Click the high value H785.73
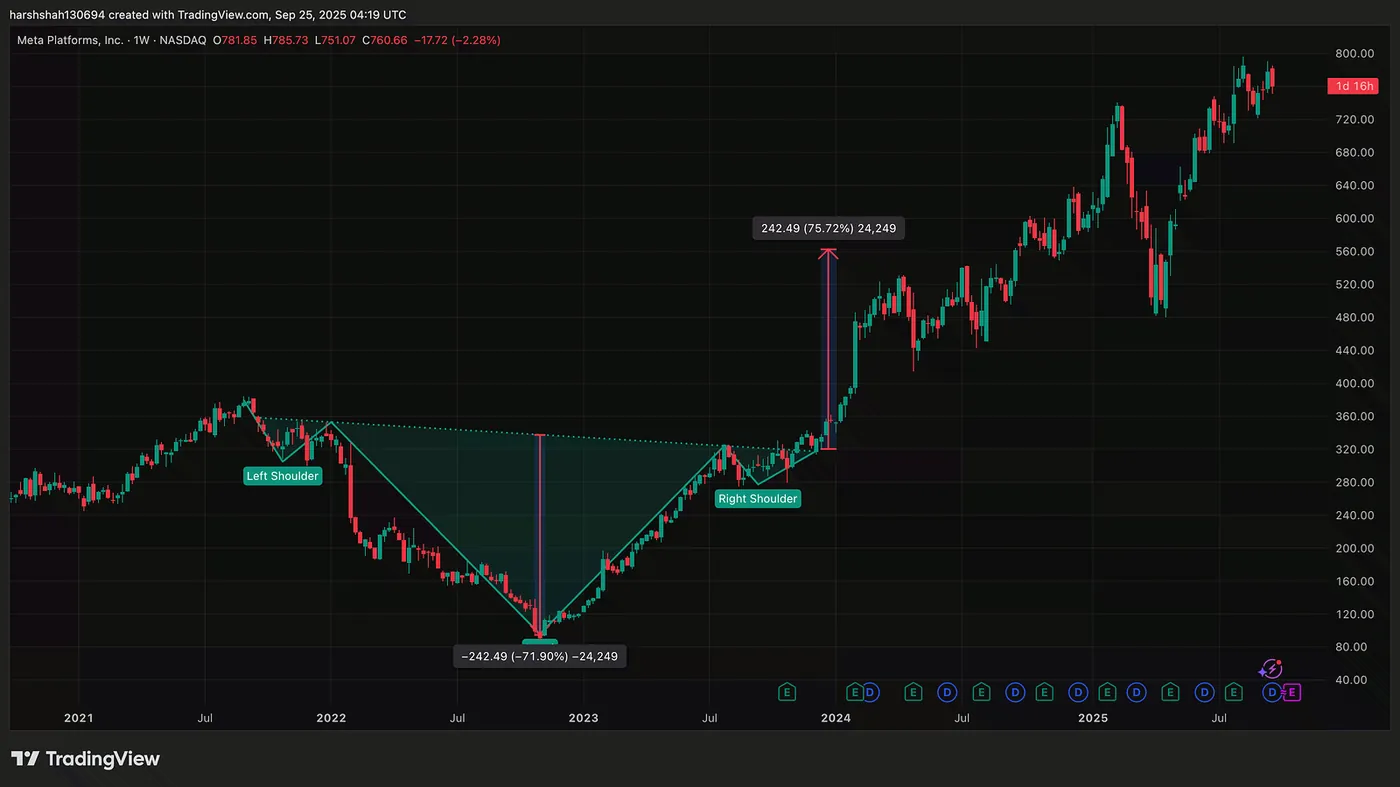This screenshot has width=1400, height=787. point(286,40)
